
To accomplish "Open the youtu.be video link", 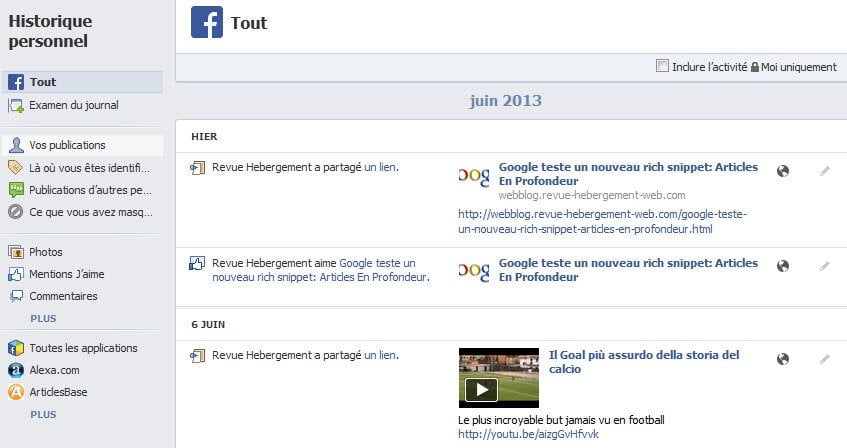I will tap(528, 434).
